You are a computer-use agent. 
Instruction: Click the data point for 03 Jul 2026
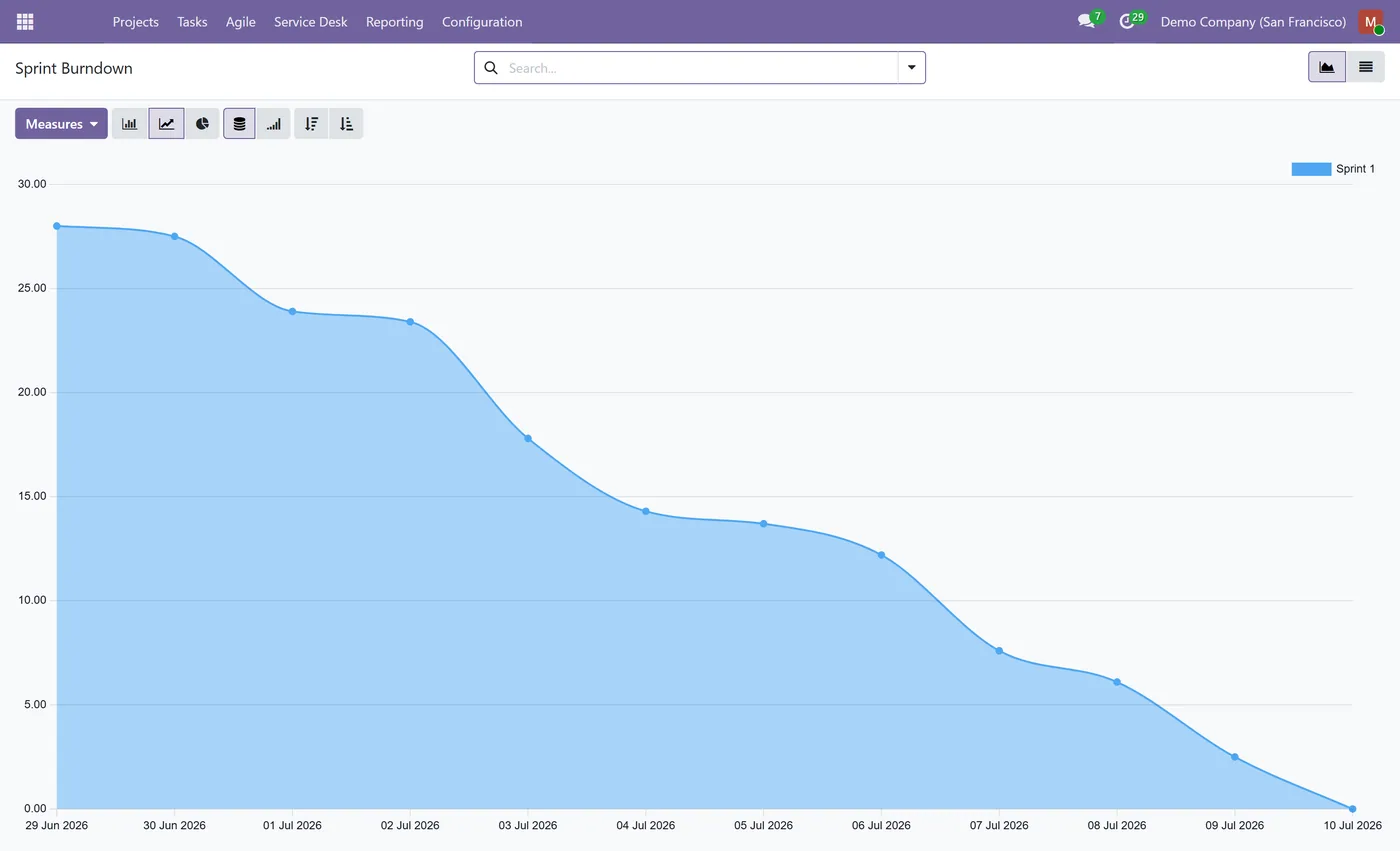tap(528, 438)
